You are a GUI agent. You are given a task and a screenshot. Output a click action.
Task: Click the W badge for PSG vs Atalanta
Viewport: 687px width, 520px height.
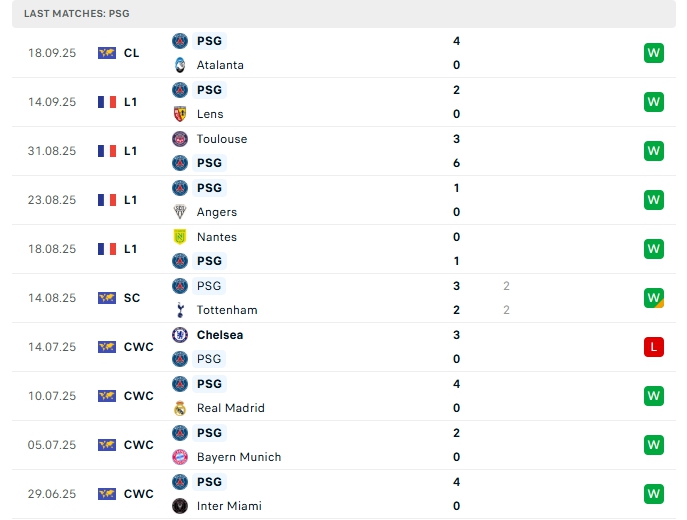(x=654, y=53)
